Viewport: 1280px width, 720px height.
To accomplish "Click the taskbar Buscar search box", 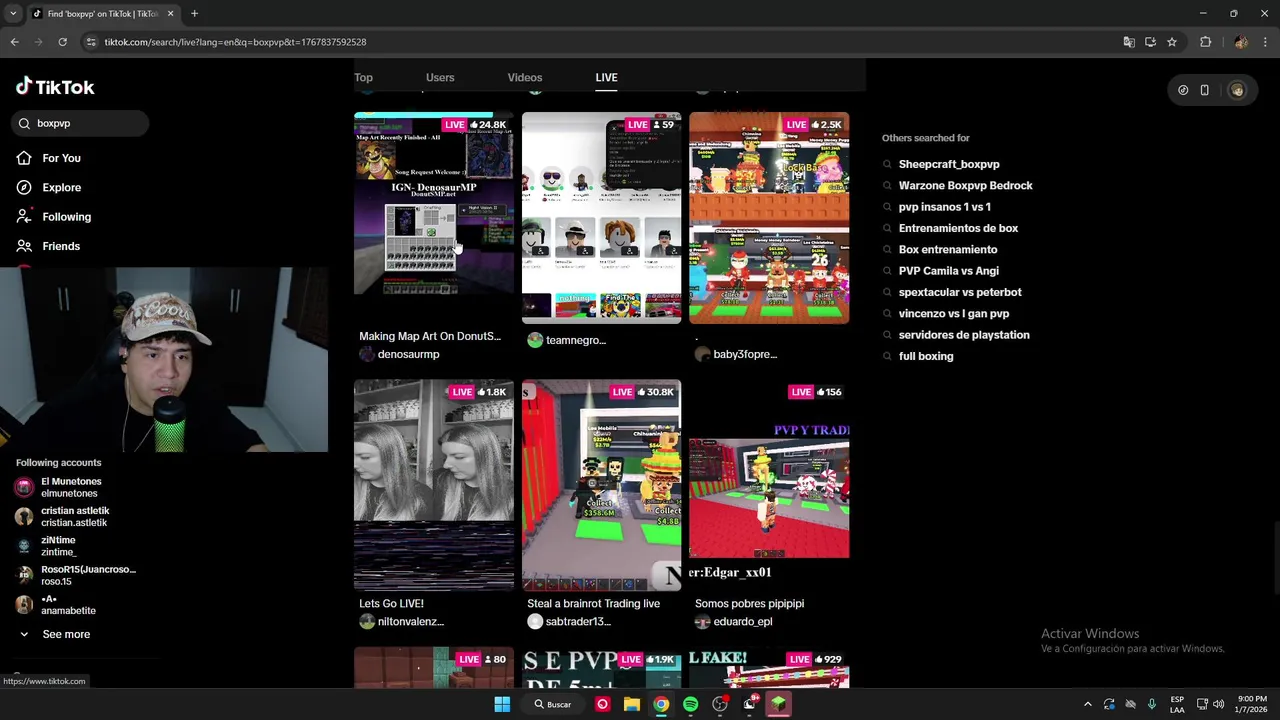I will [x=553, y=704].
